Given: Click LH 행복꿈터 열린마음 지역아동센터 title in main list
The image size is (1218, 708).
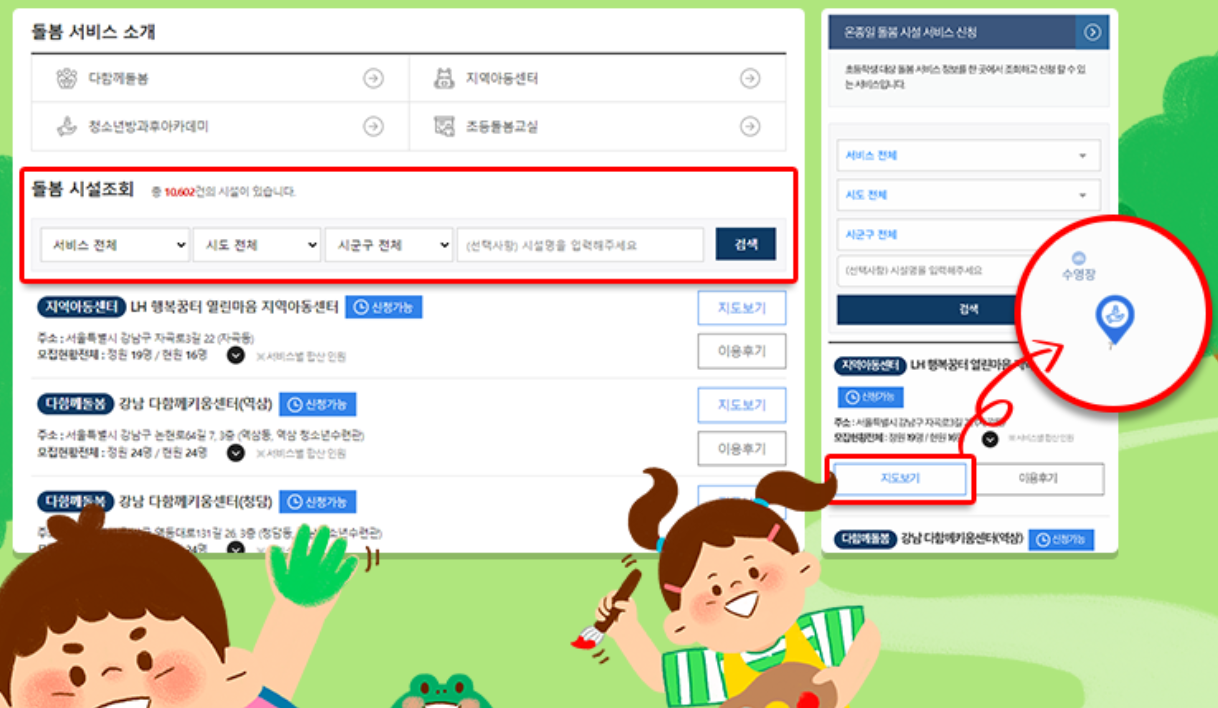Looking at the screenshot, I should click(x=234, y=306).
